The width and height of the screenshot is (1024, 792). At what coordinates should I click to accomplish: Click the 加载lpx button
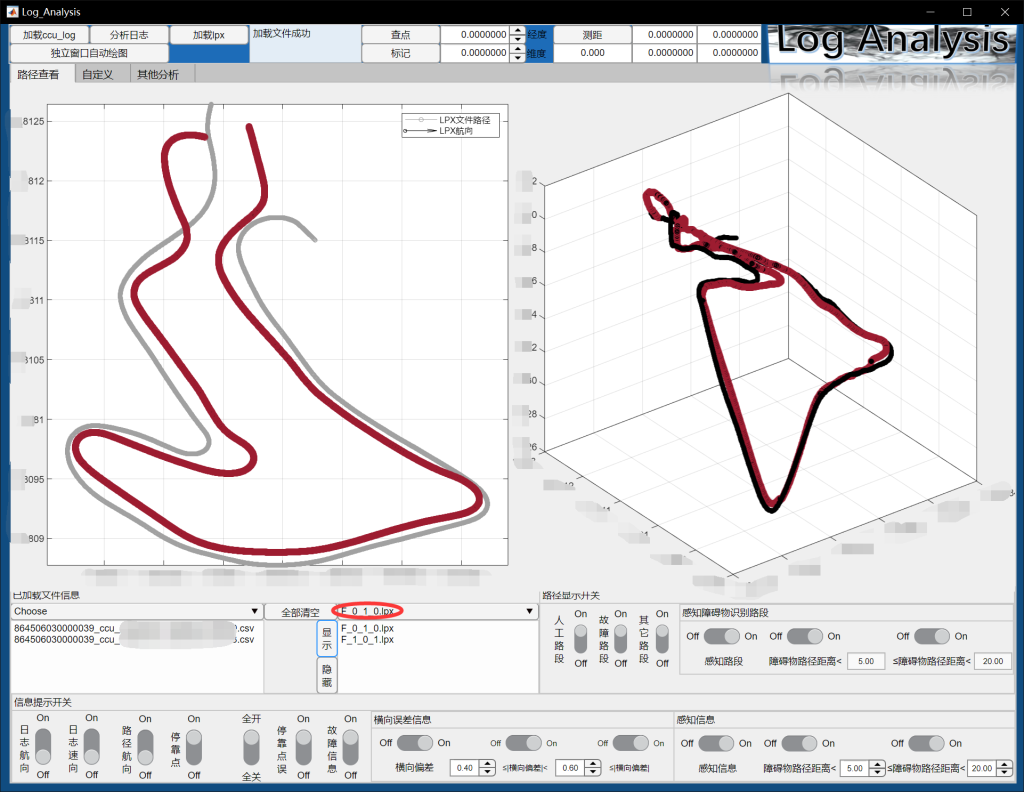(209, 34)
